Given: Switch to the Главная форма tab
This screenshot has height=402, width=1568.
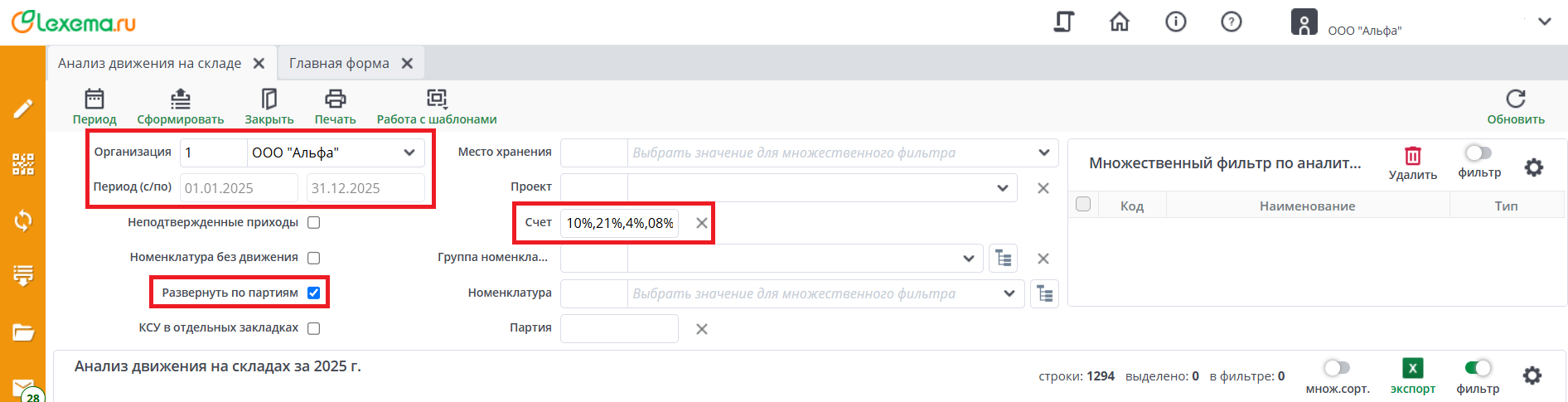Looking at the screenshot, I should pos(339,63).
